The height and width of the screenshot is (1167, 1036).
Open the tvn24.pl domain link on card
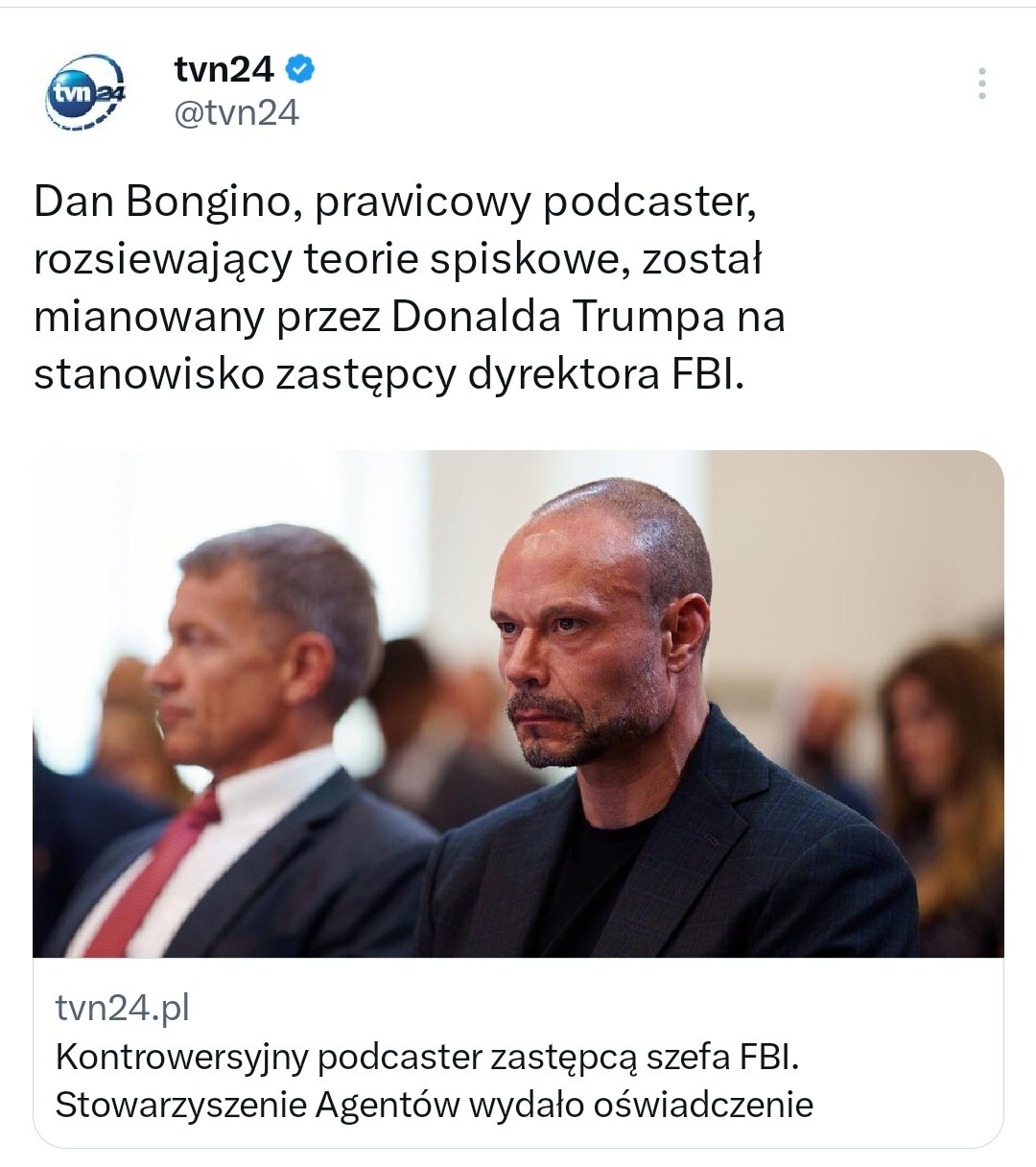[x=123, y=1008]
